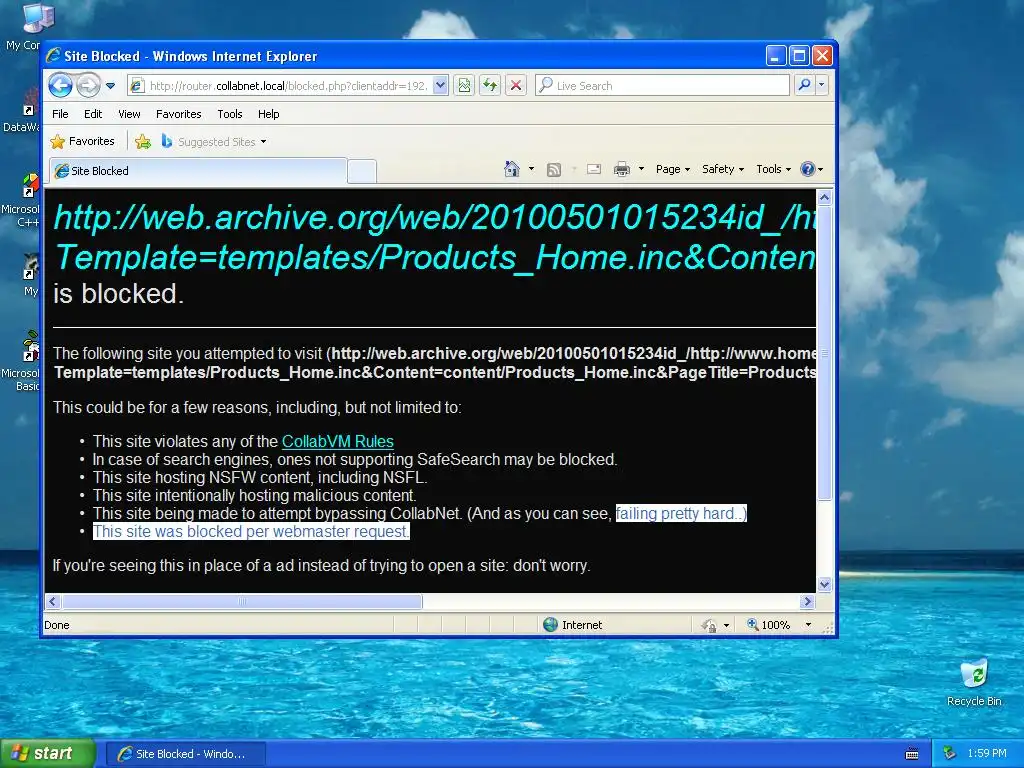This screenshot has width=1024, height=768.
Task: Follow the CollabVM Rules link
Action: point(338,441)
